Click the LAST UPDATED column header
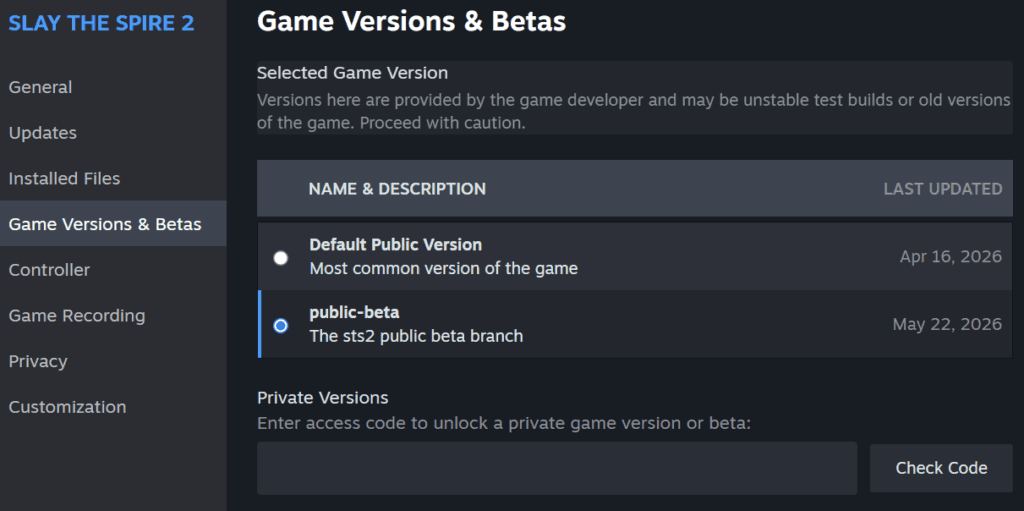This screenshot has width=1024, height=511. coord(943,189)
